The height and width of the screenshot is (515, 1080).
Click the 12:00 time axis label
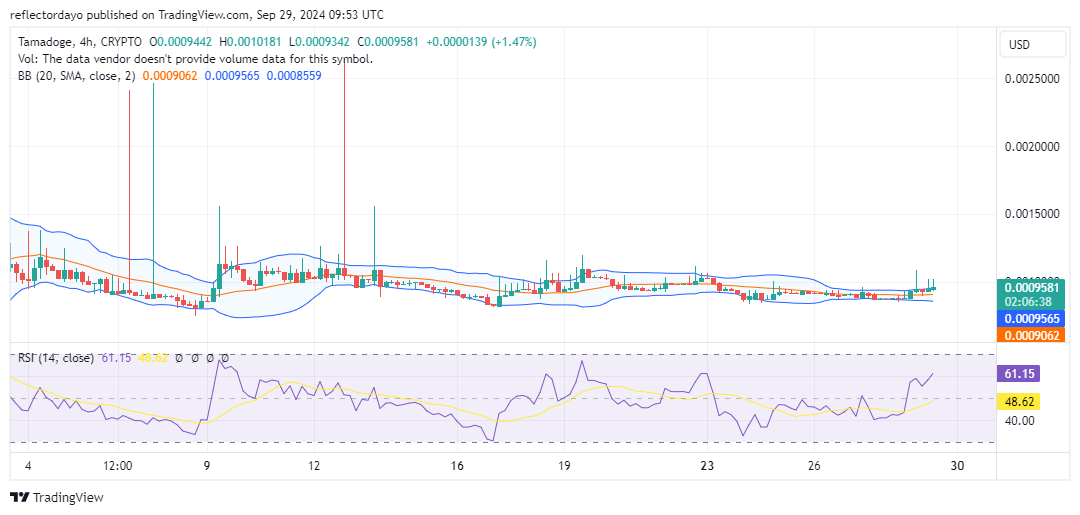pyautogui.click(x=118, y=466)
